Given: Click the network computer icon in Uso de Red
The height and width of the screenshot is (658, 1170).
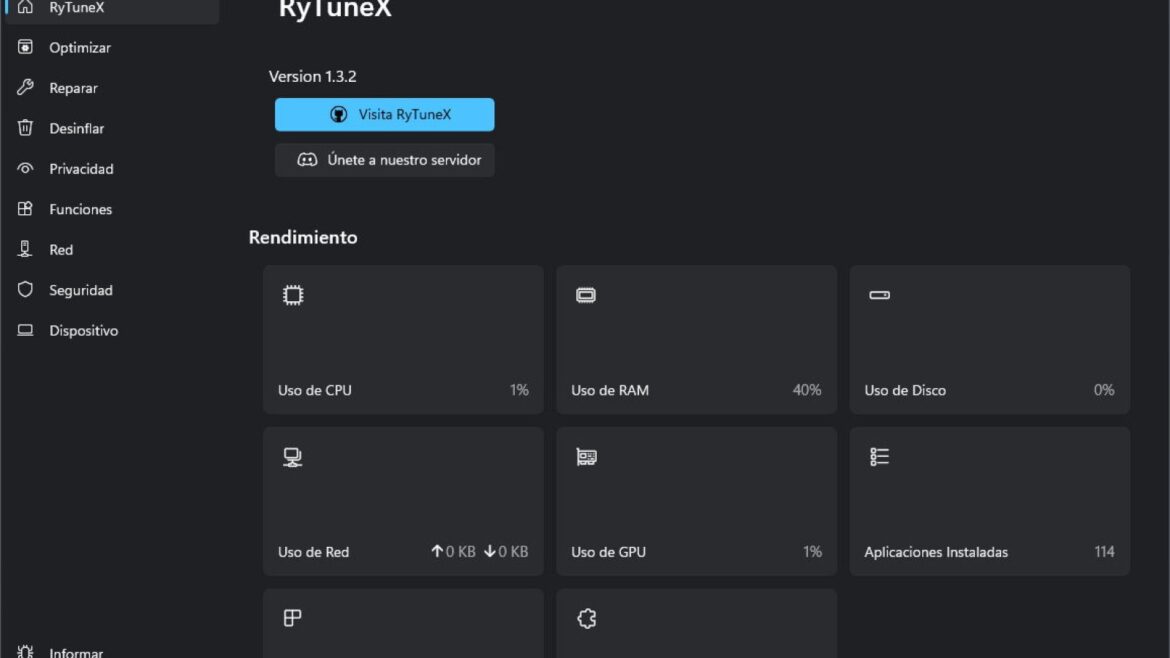Looking at the screenshot, I should tap(292, 457).
